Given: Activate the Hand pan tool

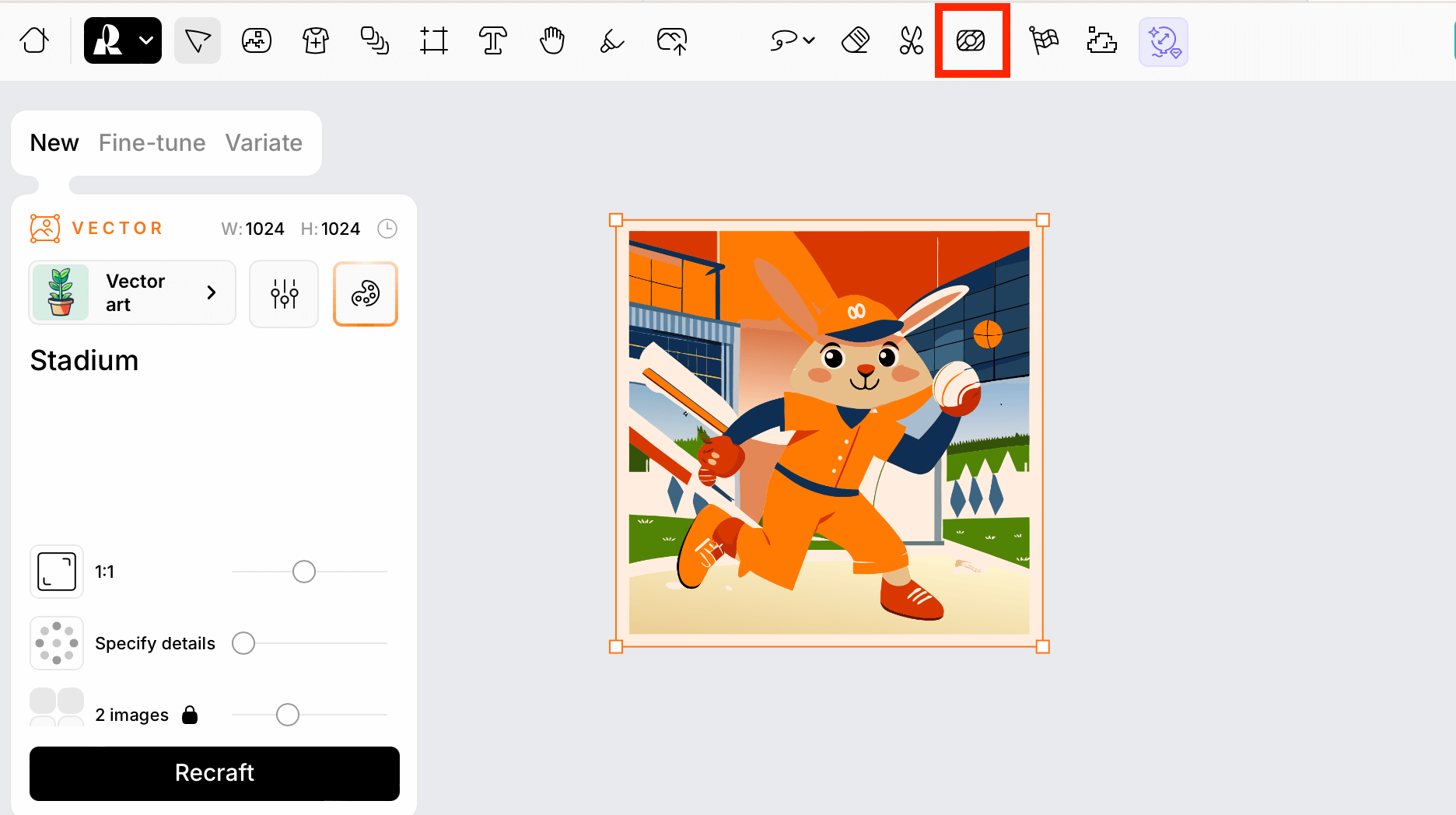Looking at the screenshot, I should point(552,40).
